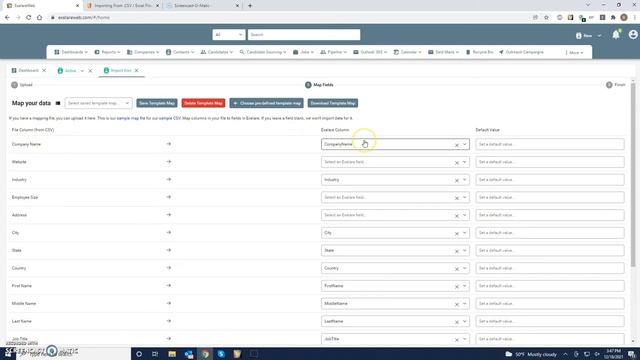Open the Companies menu
This screenshot has height=360, width=640.
tap(143, 52)
